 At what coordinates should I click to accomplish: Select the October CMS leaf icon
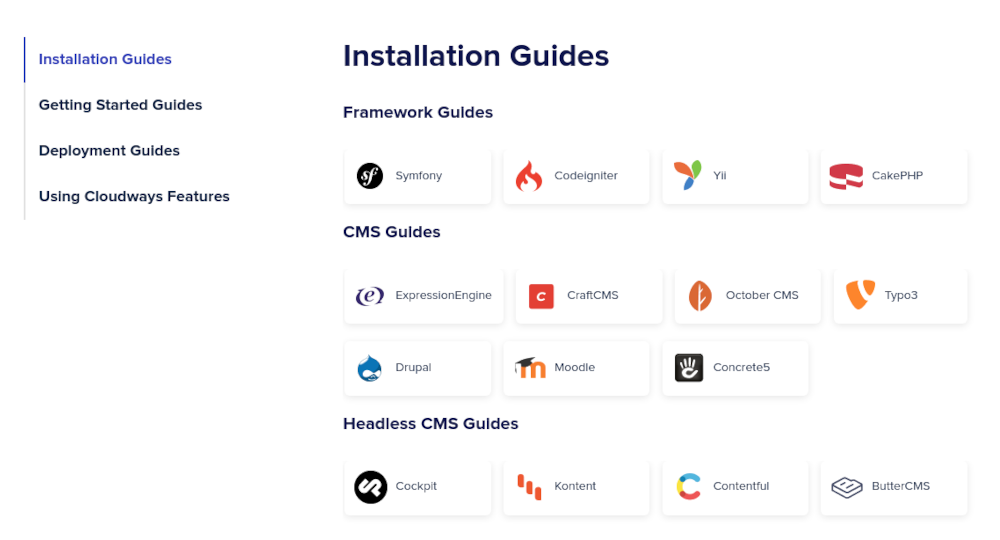(x=700, y=296)
